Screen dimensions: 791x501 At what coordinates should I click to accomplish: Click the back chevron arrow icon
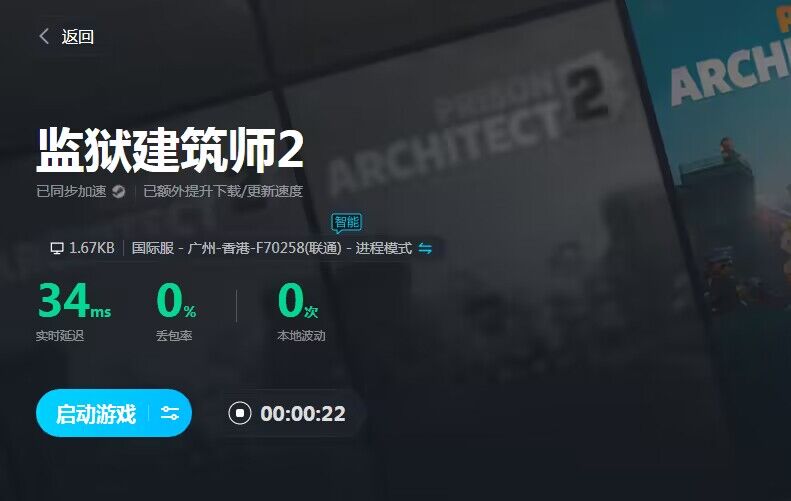(44, 36)
